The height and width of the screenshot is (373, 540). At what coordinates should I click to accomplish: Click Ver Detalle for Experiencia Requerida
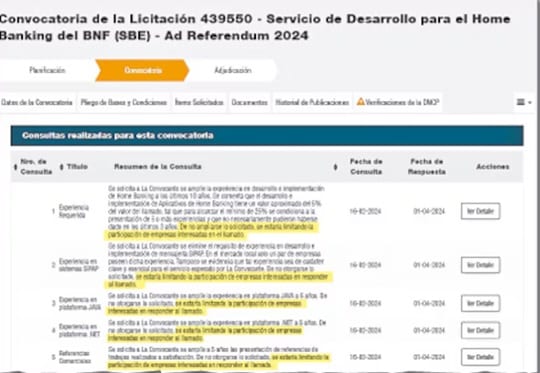click(480, 211)
